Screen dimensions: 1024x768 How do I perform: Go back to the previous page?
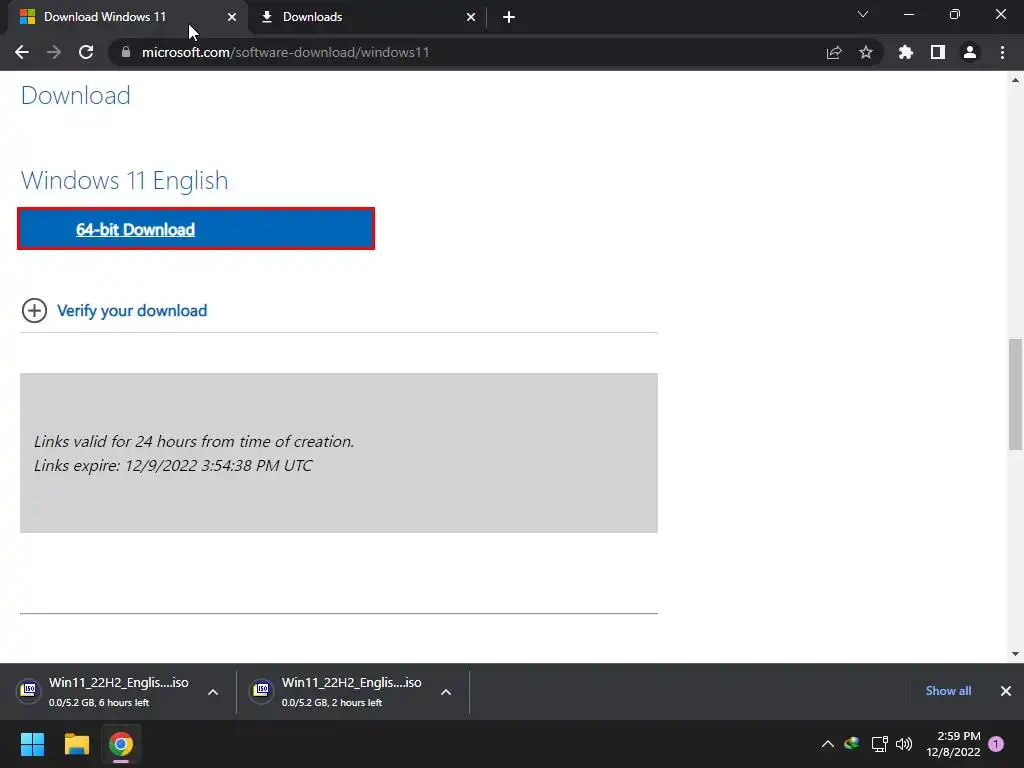click(22, 52)
